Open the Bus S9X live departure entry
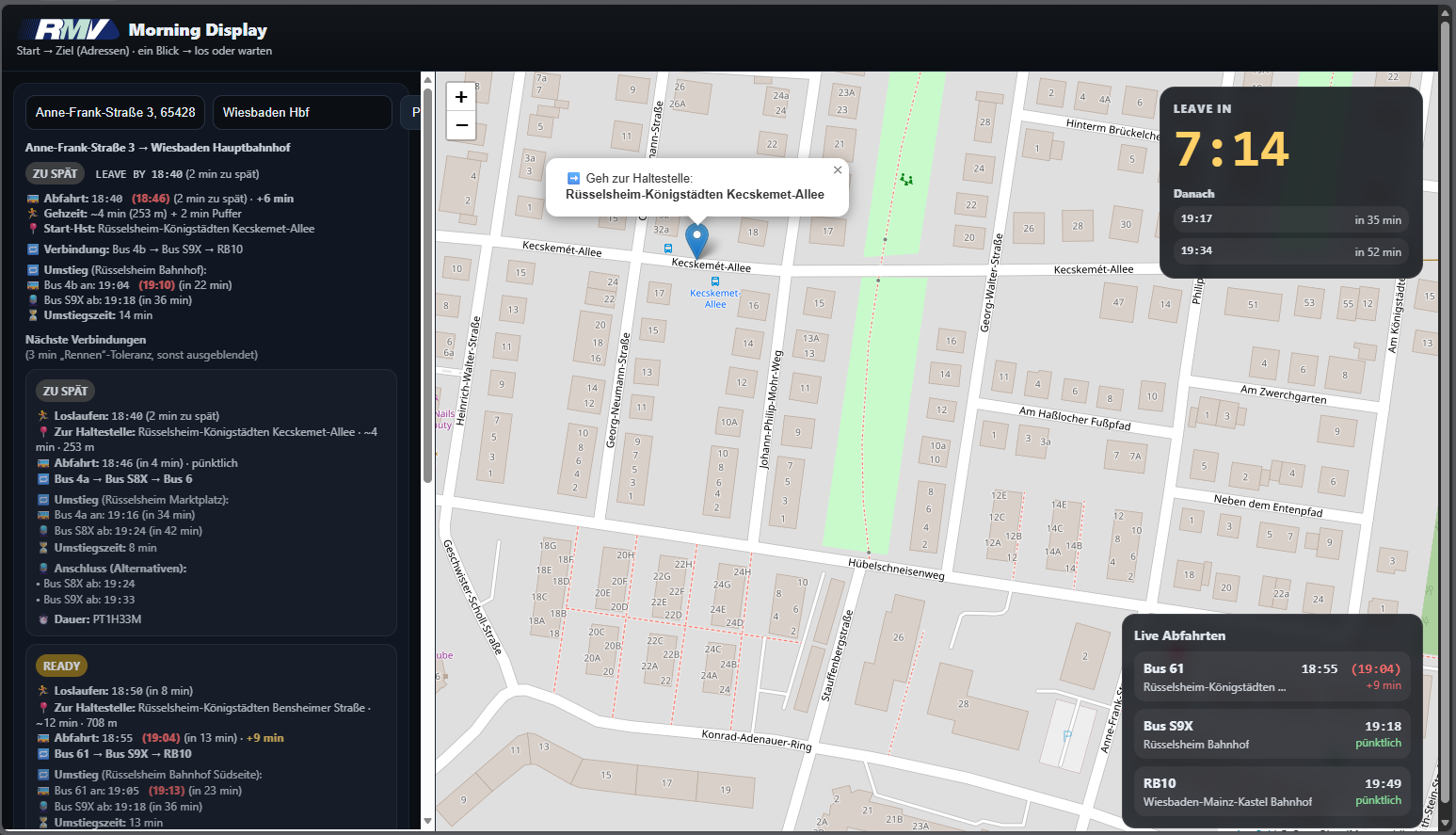This screenshot has width=1456, height=835. point(1272,734)
